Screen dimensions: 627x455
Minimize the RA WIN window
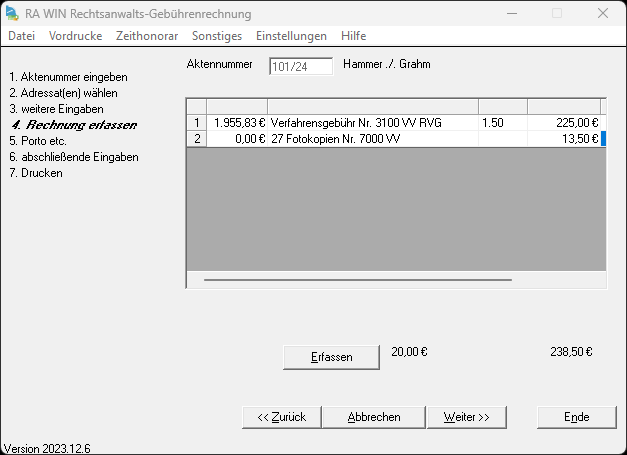(512, 13)
